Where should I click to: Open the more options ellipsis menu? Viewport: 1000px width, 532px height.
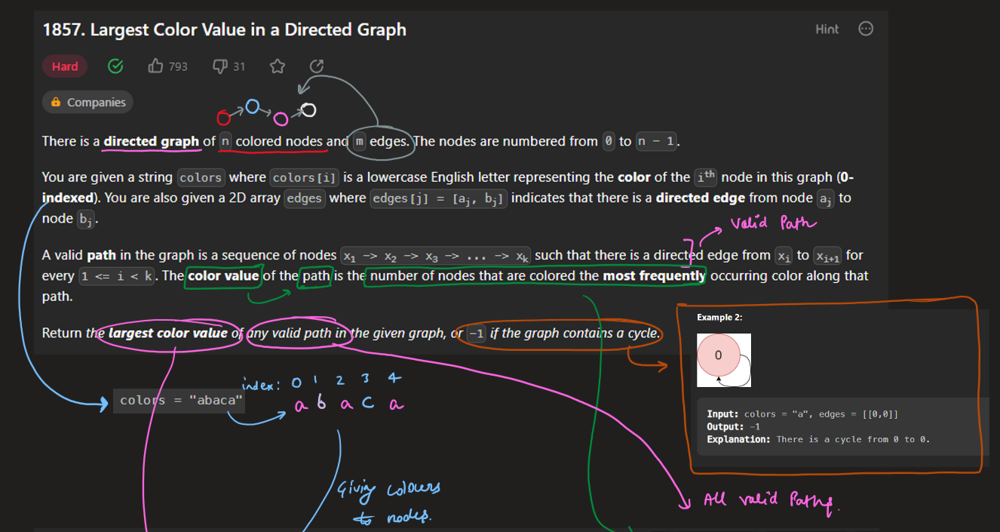point(866,29)
